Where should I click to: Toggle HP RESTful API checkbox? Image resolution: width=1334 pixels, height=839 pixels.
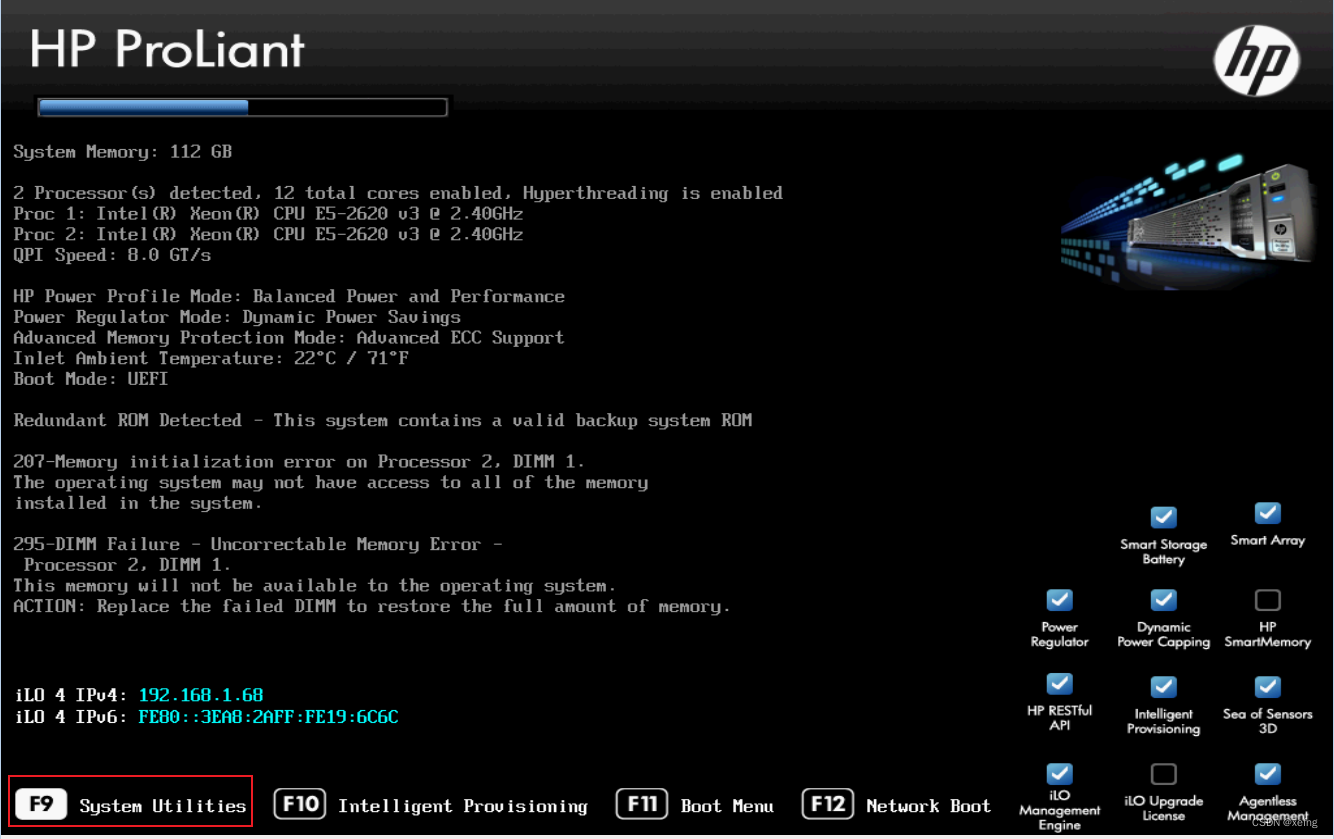pos(1059,684)
